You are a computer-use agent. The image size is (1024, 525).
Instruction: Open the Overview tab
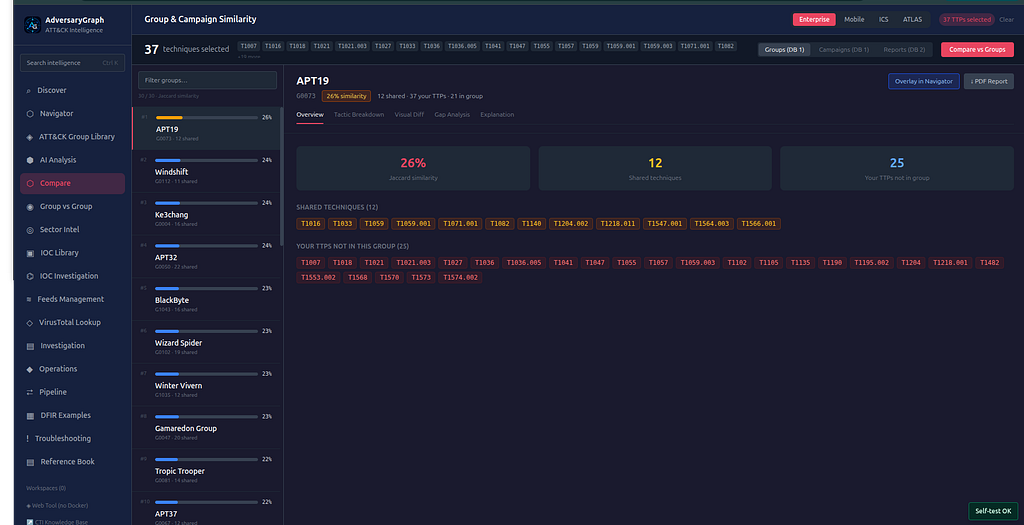coord(310,115)
